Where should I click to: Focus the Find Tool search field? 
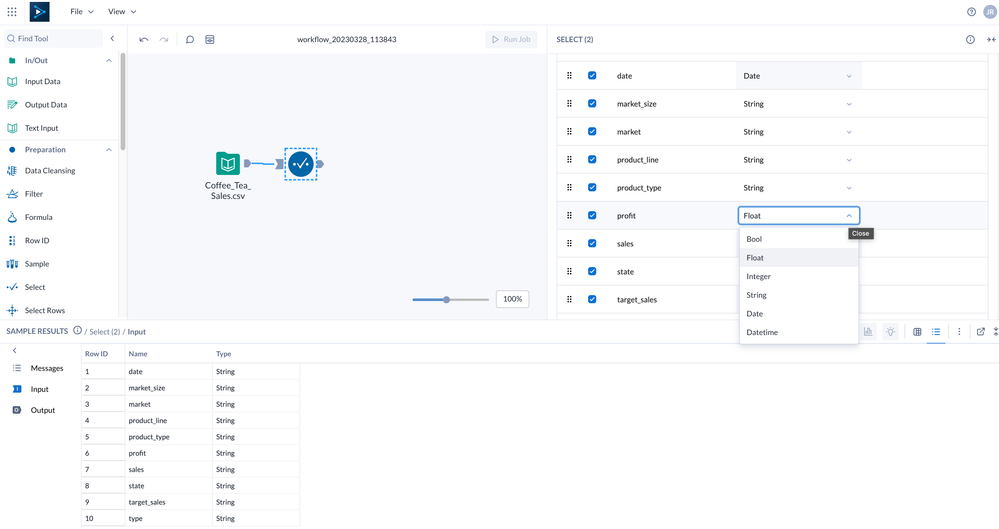(x=54, y=39)
